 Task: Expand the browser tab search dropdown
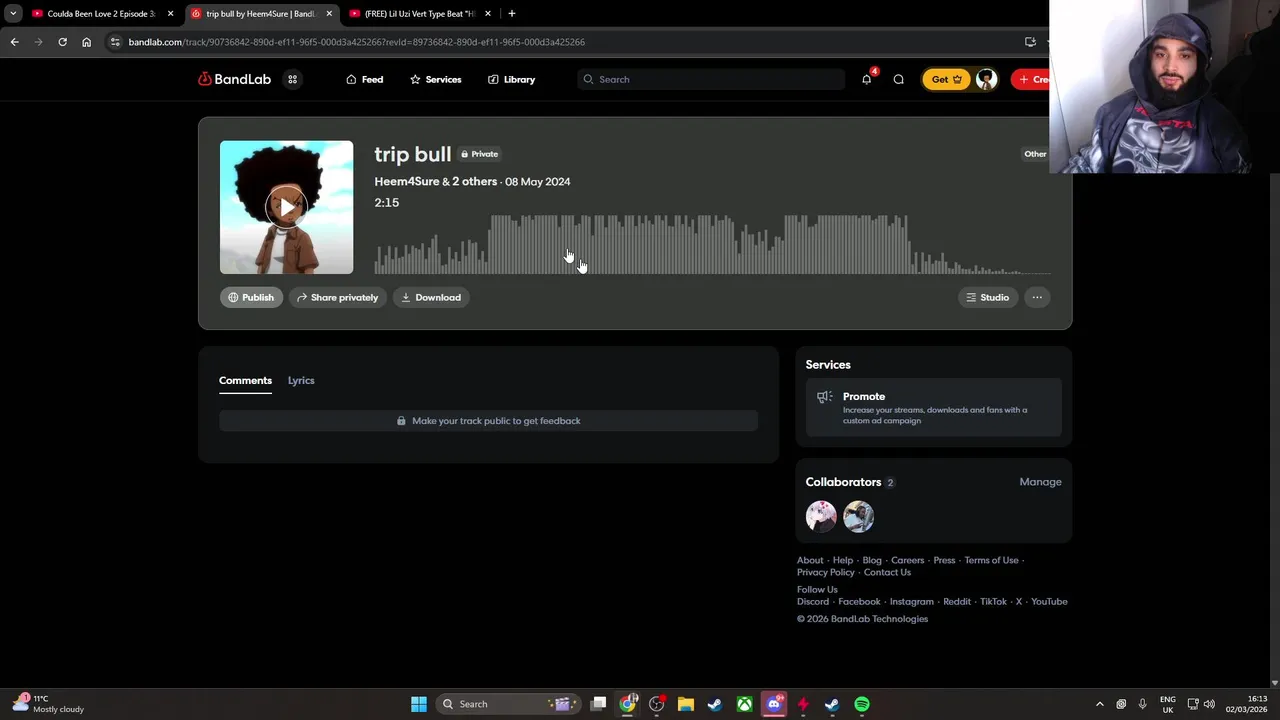pyautogui.click(x=12, y=14)
